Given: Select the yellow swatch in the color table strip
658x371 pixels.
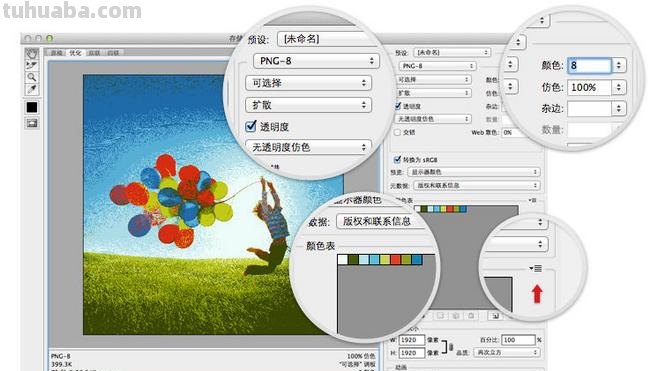Looking at the screenshot, I should point(444,209).
